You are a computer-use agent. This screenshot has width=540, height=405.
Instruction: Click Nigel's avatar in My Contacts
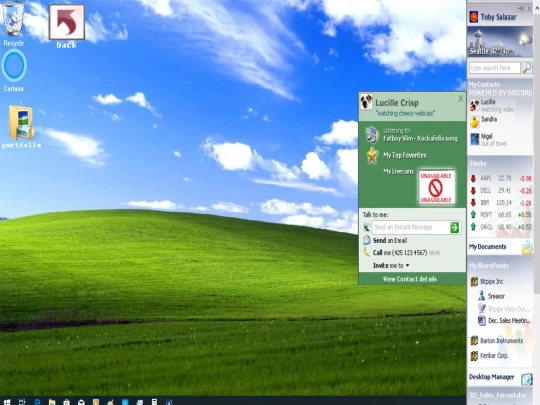475,139
